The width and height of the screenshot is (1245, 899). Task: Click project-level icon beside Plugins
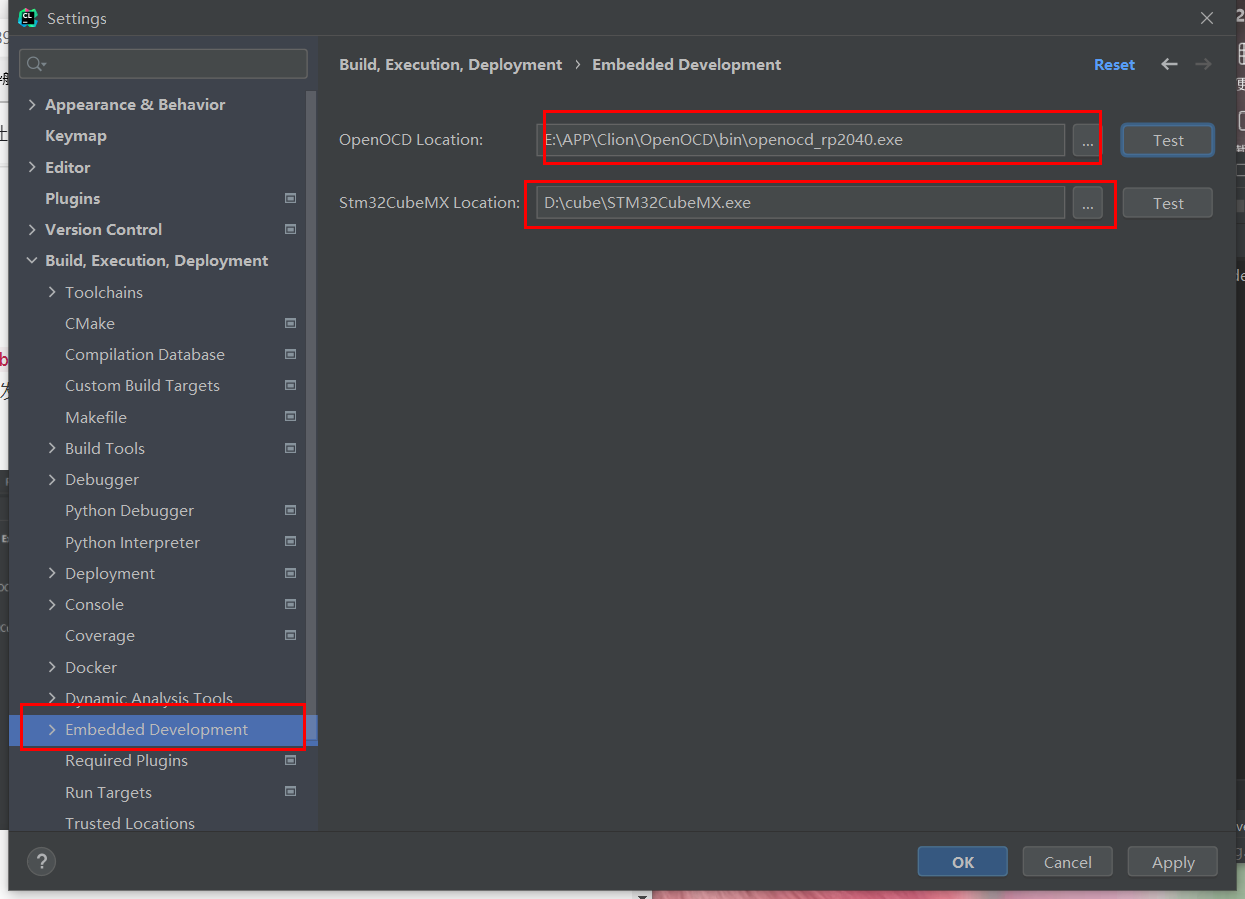pos(290,198)
